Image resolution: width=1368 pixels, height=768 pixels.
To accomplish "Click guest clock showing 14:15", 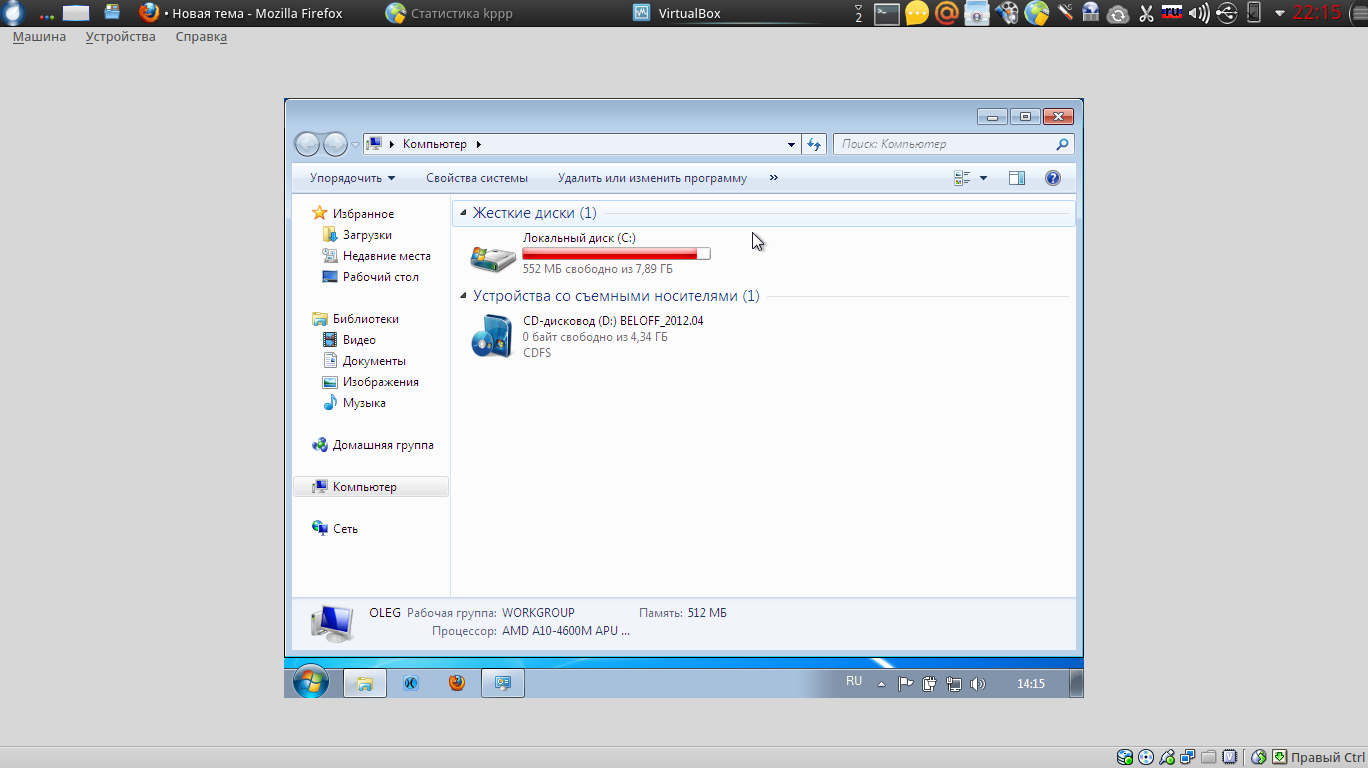I will pyautogui.click(x=1030, y=684).
